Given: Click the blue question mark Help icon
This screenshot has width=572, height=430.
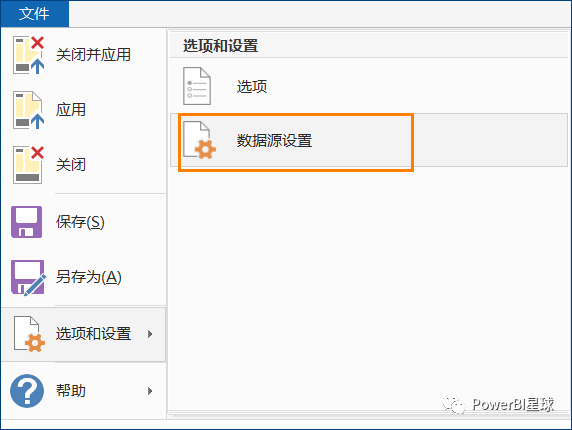Looking at the screenshot, I should pos(27,391).
